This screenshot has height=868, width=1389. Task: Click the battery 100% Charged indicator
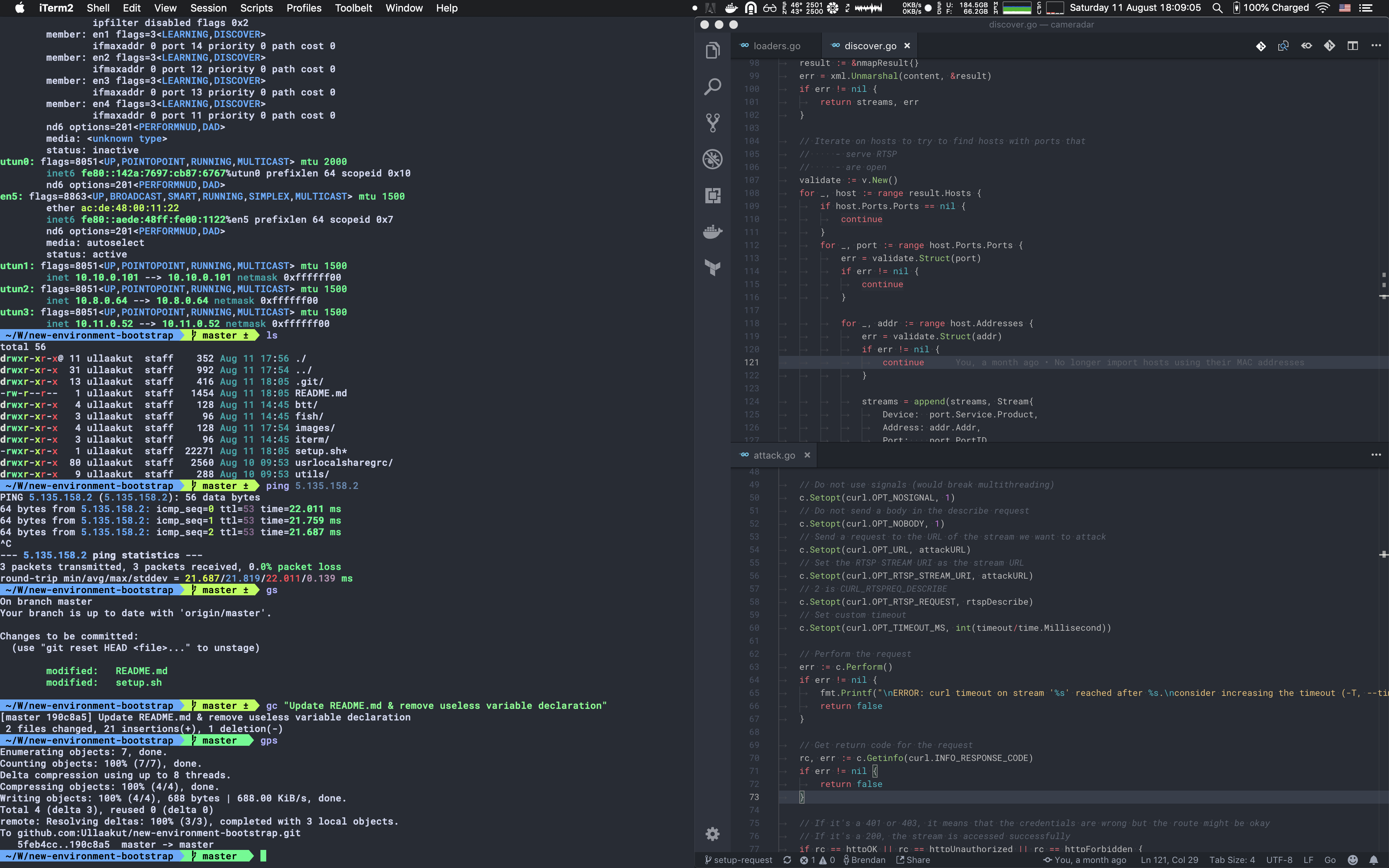[1271, 8]
